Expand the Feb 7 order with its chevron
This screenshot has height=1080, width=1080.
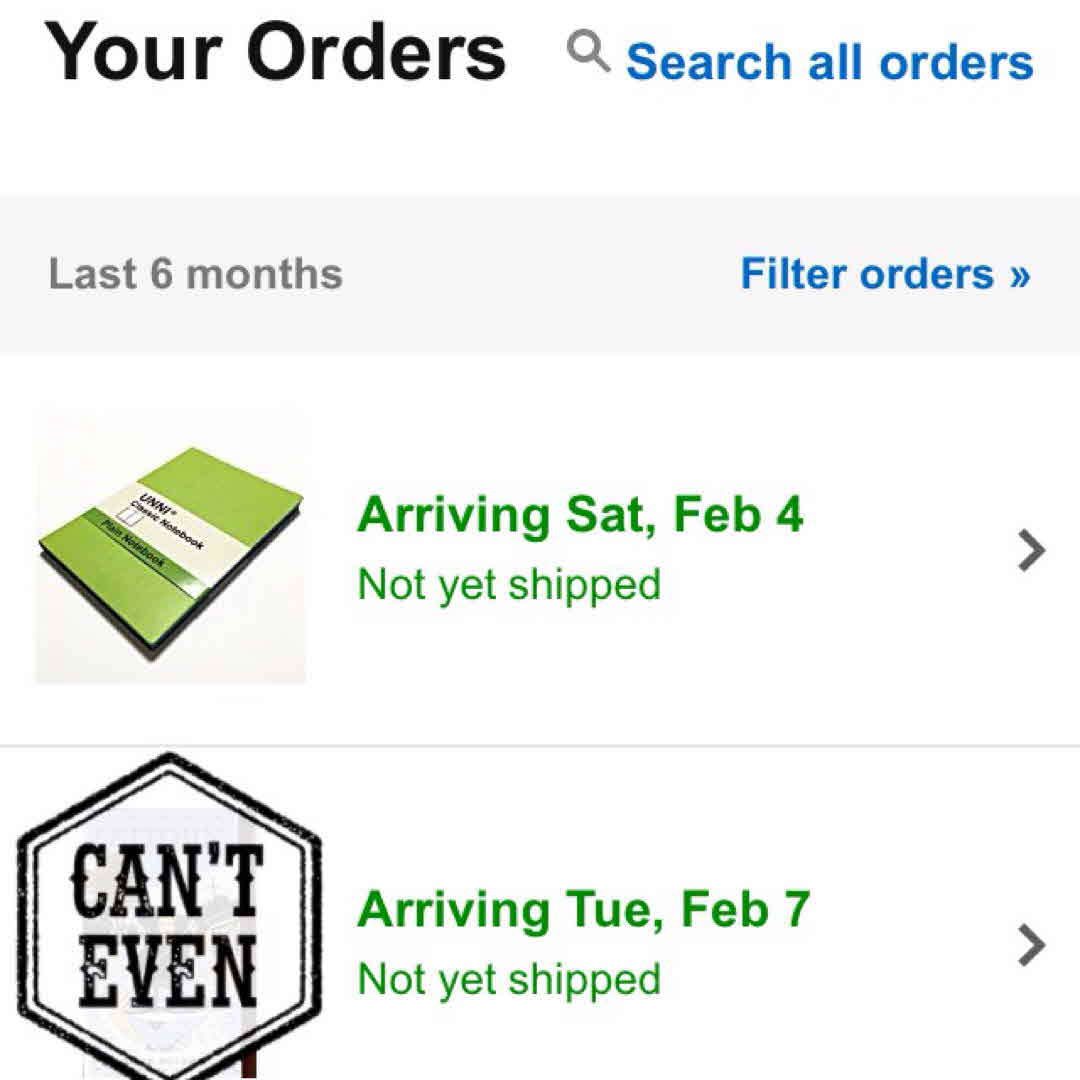point(1031,945)
